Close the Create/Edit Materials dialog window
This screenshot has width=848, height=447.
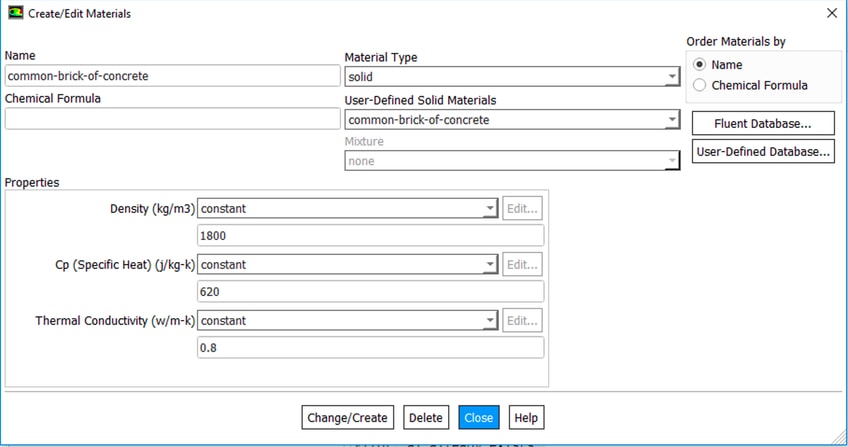[x=831, y=13]
